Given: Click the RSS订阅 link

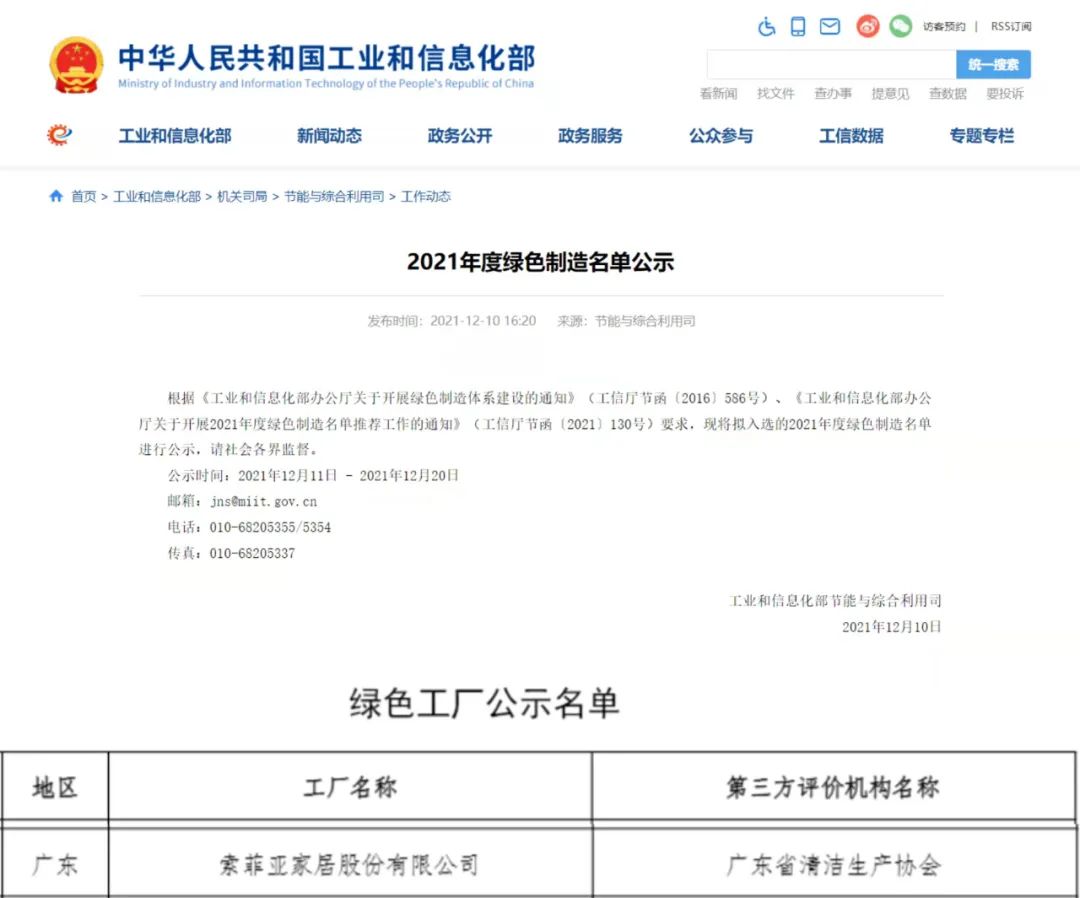Looking at the screenshot, I should pos(1010,27).
